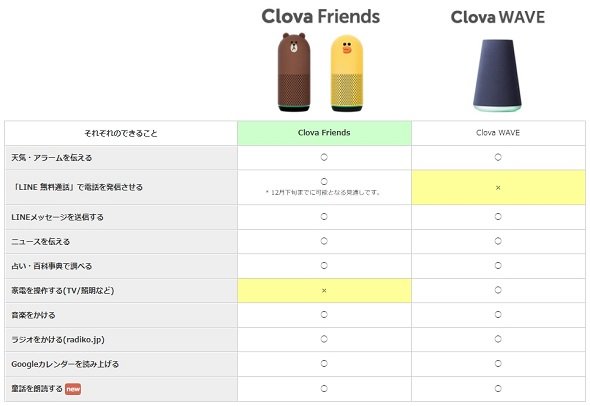The width and height of the screenshot is (590, 406).
Task: Click the Clova WAVE title heading
Action: coord(497,17)
